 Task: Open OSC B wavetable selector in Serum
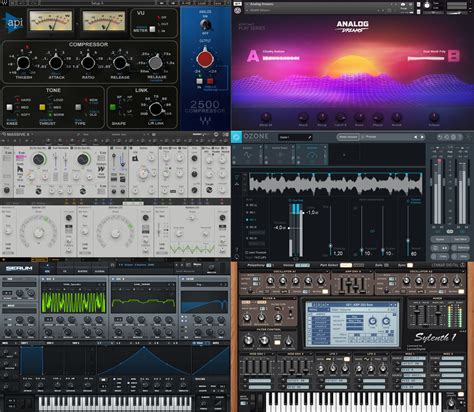pos(143,284)
